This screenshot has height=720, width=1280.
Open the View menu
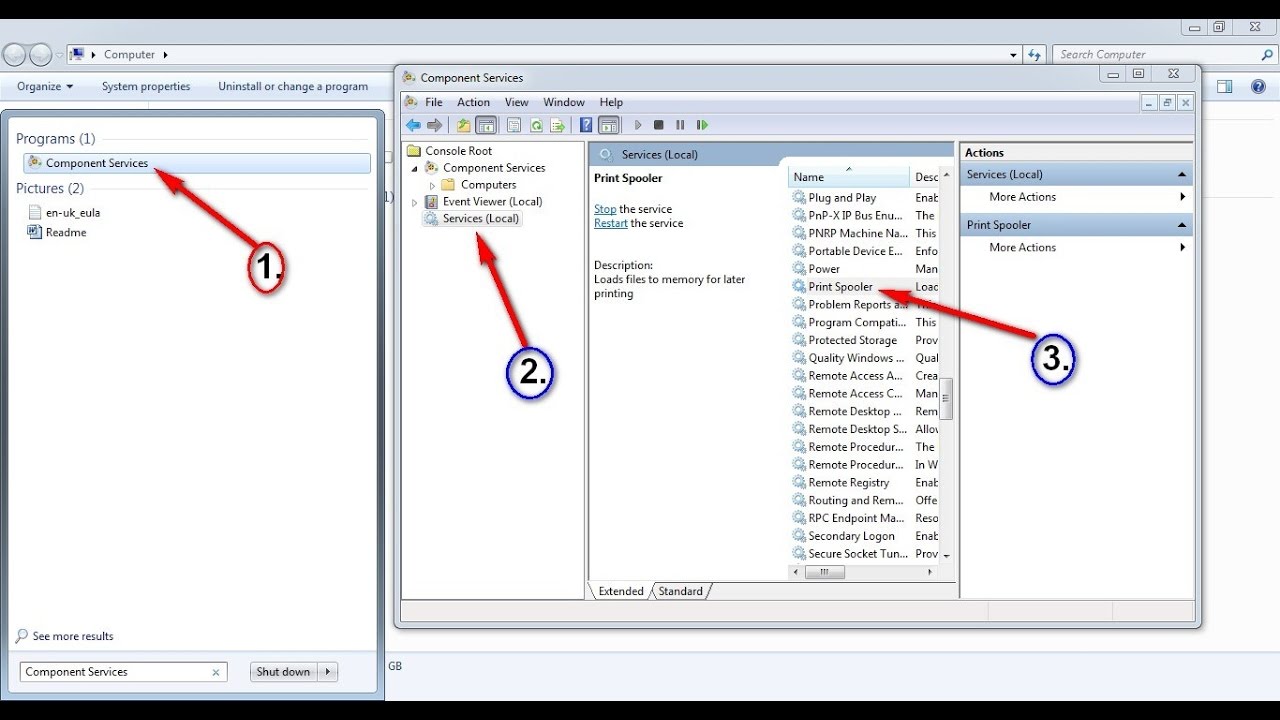[516, 102]
